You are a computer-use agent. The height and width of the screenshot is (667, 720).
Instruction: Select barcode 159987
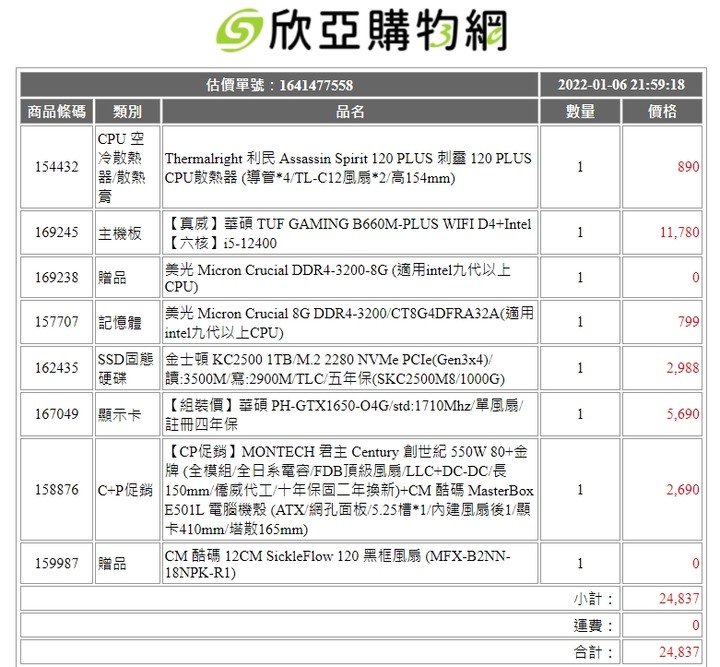point(56,563)
